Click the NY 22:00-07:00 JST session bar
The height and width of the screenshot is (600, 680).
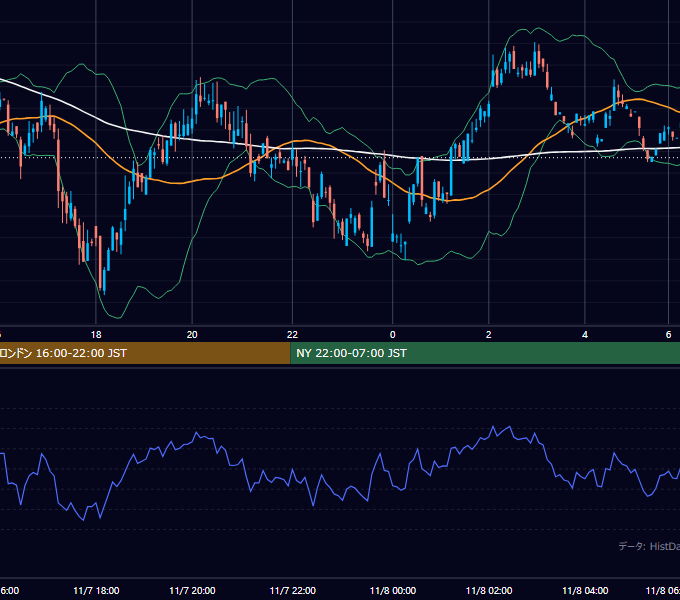(x=485, y=353)
